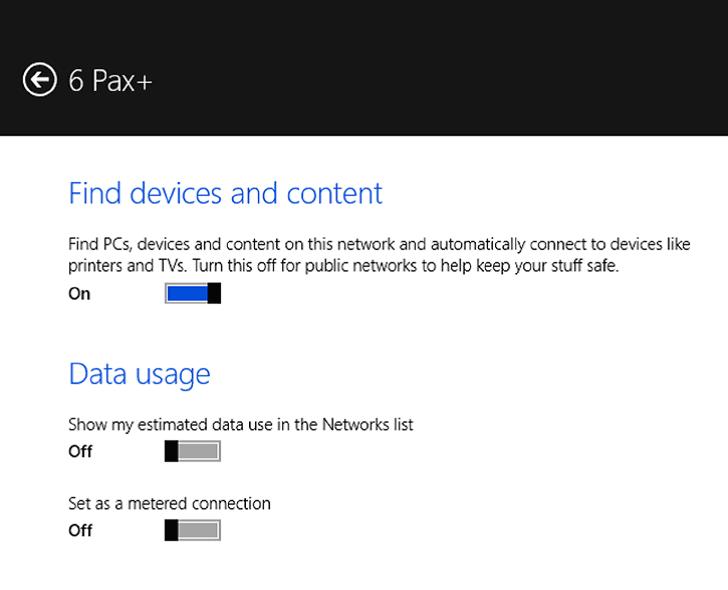Click the Show my estimated data use label
Screen dimensions: 728x590
240,424
